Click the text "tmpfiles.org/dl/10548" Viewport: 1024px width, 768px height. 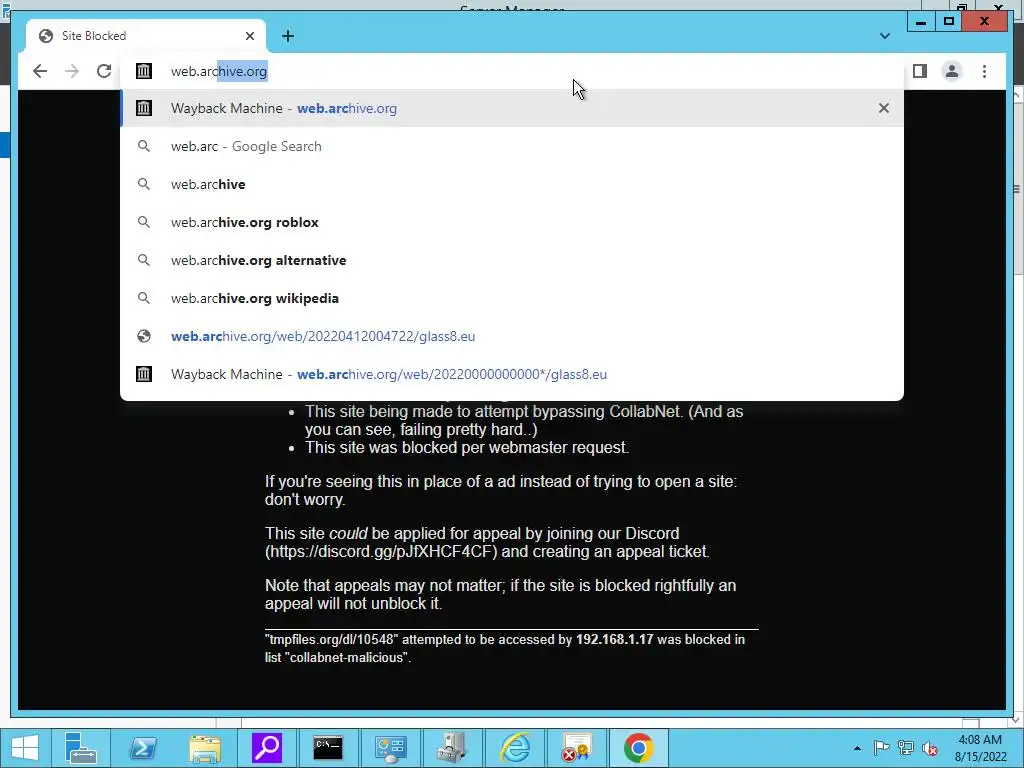point(332,639)
